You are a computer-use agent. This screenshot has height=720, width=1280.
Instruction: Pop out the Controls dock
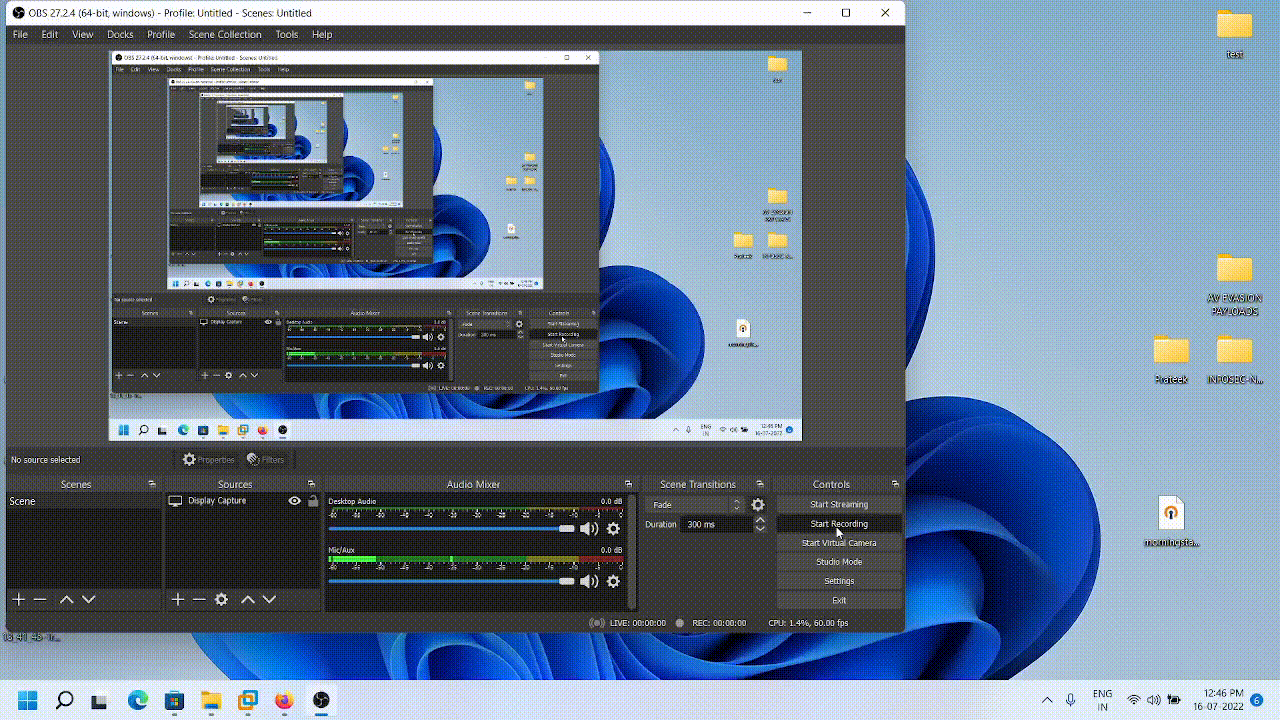coord(895,484)
